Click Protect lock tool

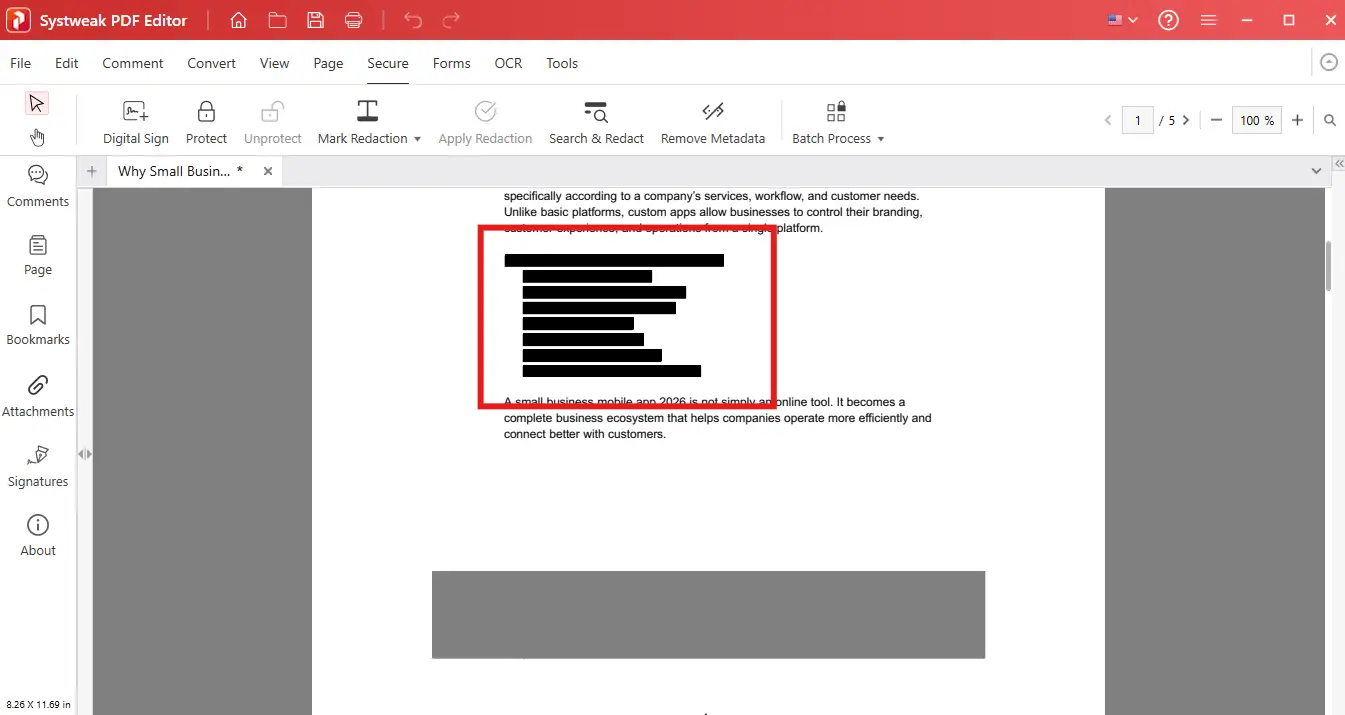point(206,123)
